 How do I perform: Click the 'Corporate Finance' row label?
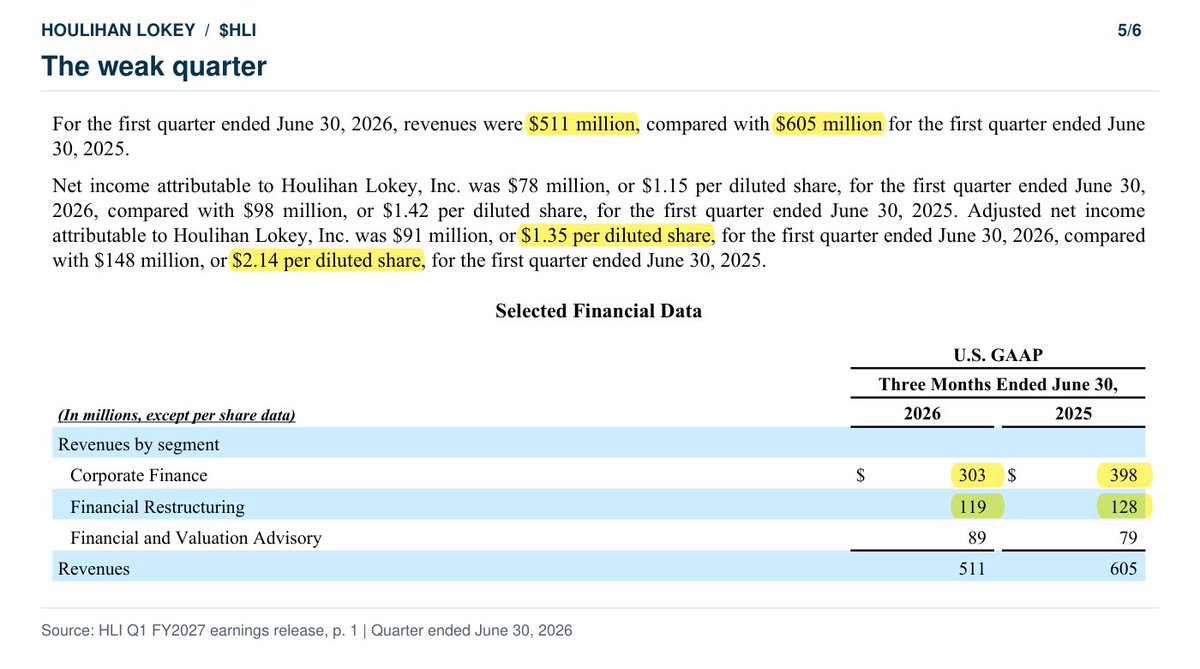139,475
